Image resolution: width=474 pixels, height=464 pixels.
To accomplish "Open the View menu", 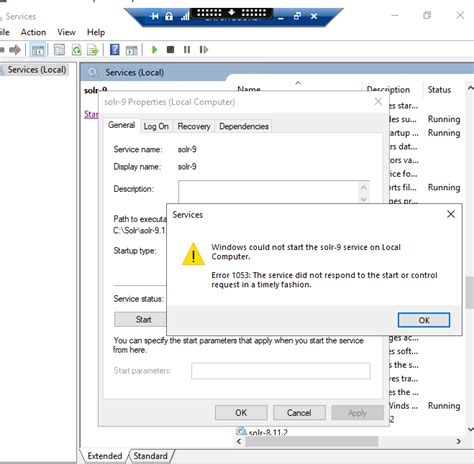I will (66, 32).
